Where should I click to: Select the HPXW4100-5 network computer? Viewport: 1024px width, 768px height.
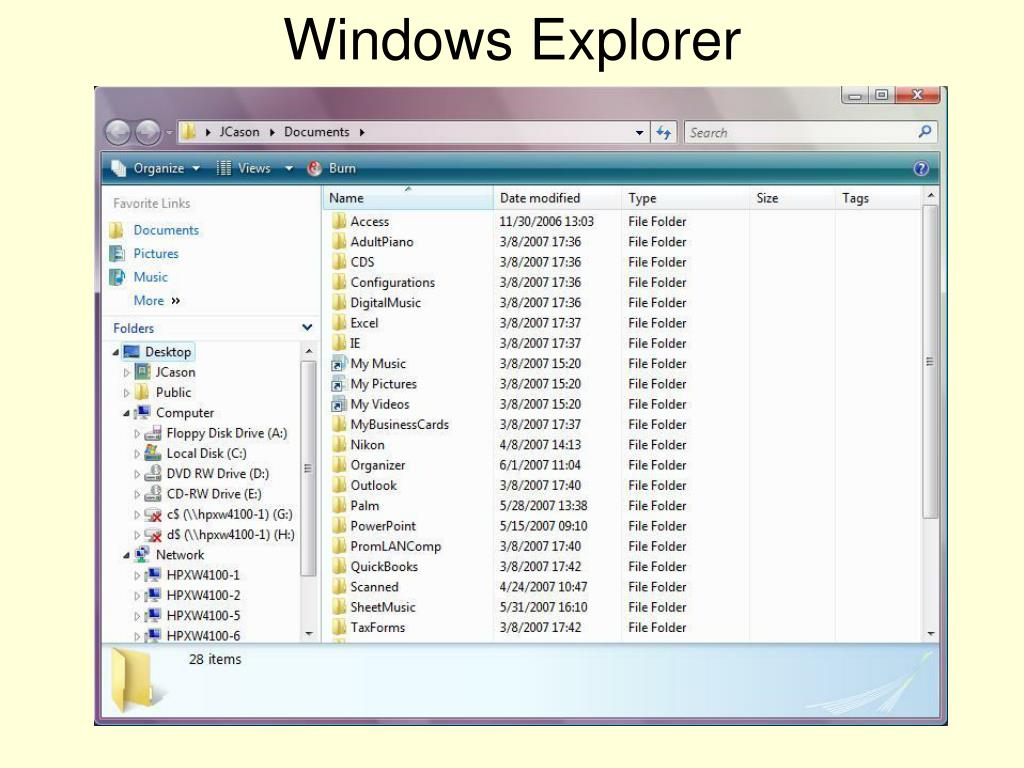tap(203, 616)
